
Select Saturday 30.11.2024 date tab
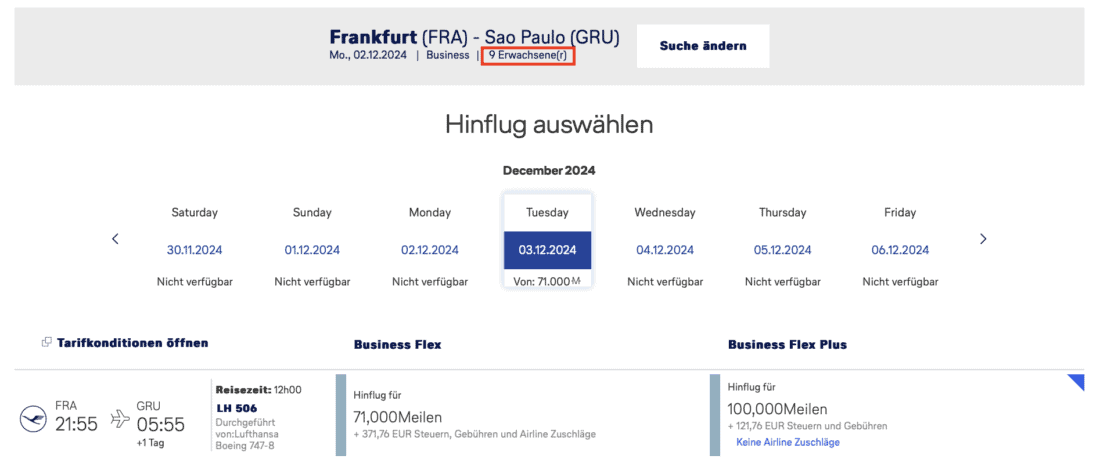(x=194, y=250)
